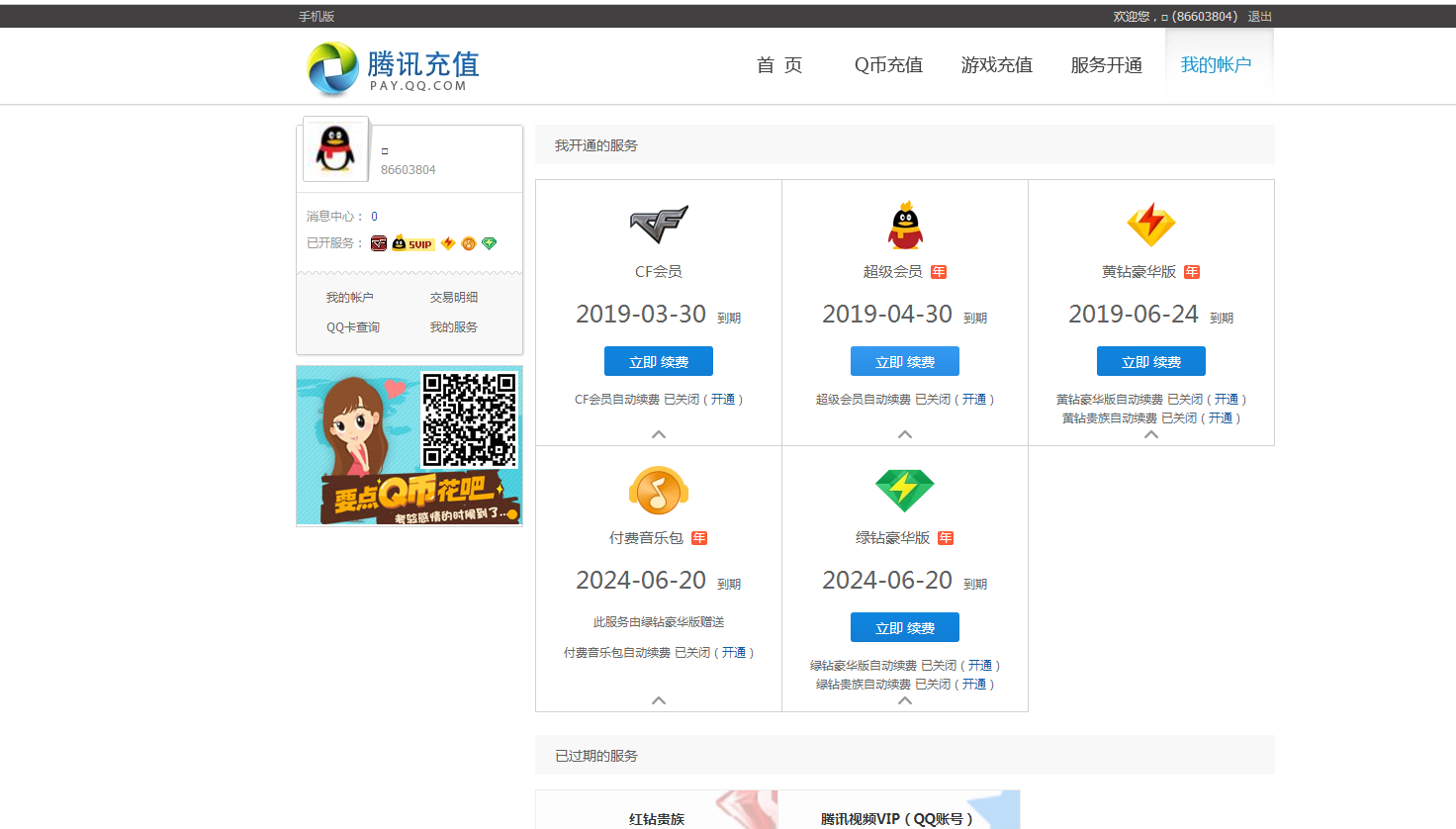Click the 超级会员 penguin icon
1456x829 pixels.
click(x=905, y=225)
